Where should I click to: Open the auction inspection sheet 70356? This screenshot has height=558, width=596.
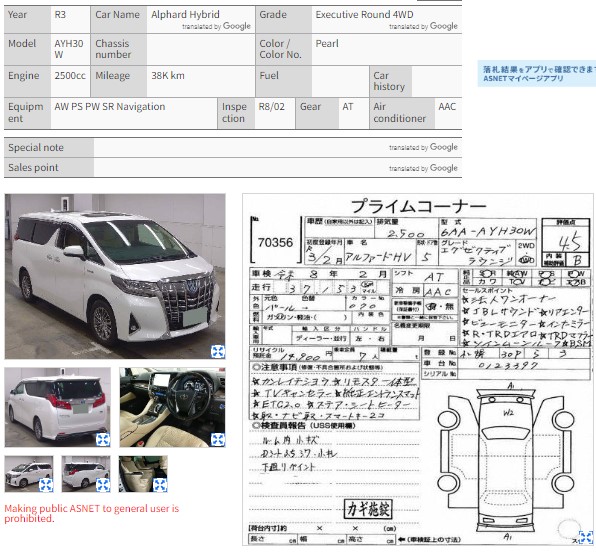pos(418,369)
